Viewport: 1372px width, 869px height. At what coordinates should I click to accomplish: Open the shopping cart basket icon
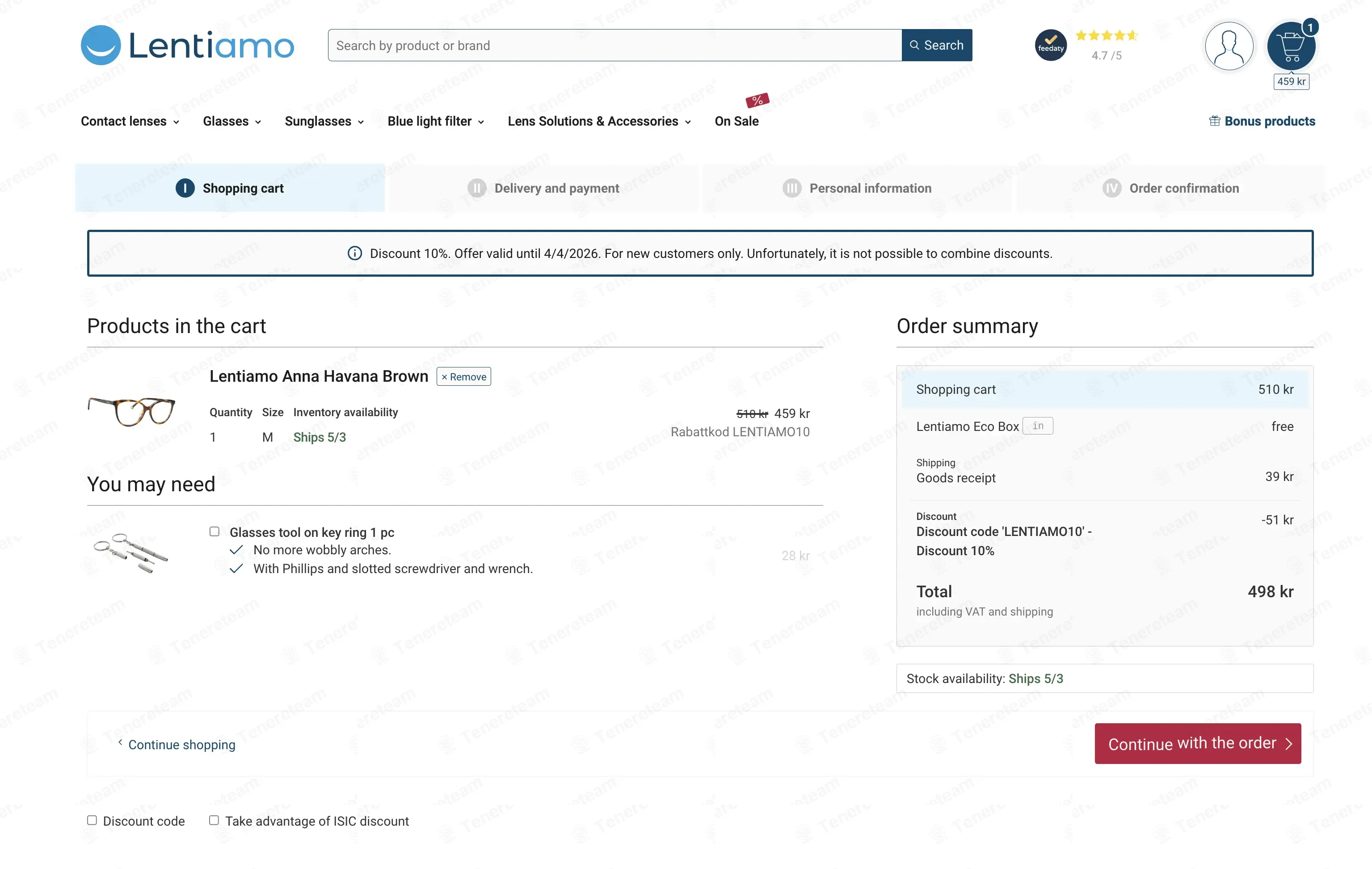(x=1291, y=46)
